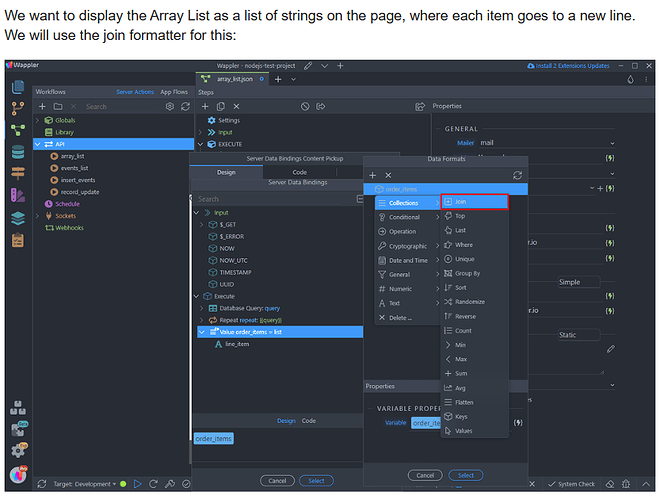Add a new step in the Steps toolbar
Viewport: 660px width, 500px height.
tap(205, 106)
